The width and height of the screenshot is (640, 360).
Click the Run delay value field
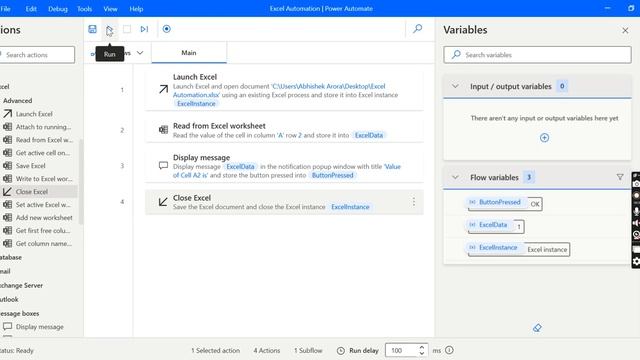point(402,350)
